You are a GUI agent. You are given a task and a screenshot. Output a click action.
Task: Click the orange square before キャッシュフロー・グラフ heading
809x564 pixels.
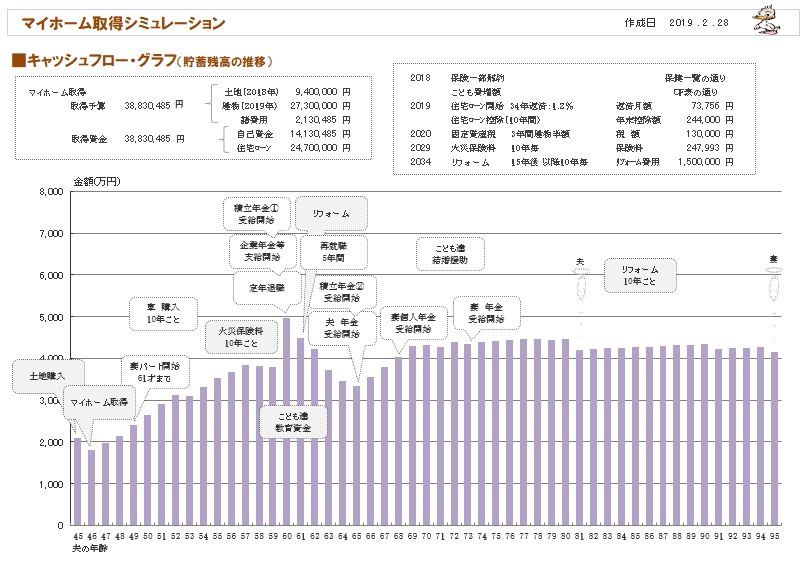click(x=17, y=61)
